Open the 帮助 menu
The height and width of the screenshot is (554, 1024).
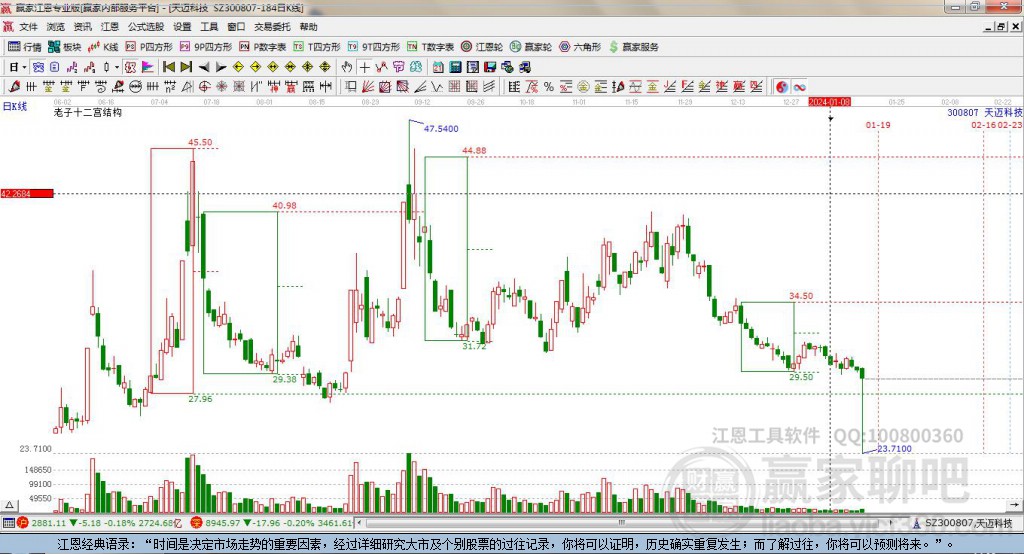click(x=308, y=27)
